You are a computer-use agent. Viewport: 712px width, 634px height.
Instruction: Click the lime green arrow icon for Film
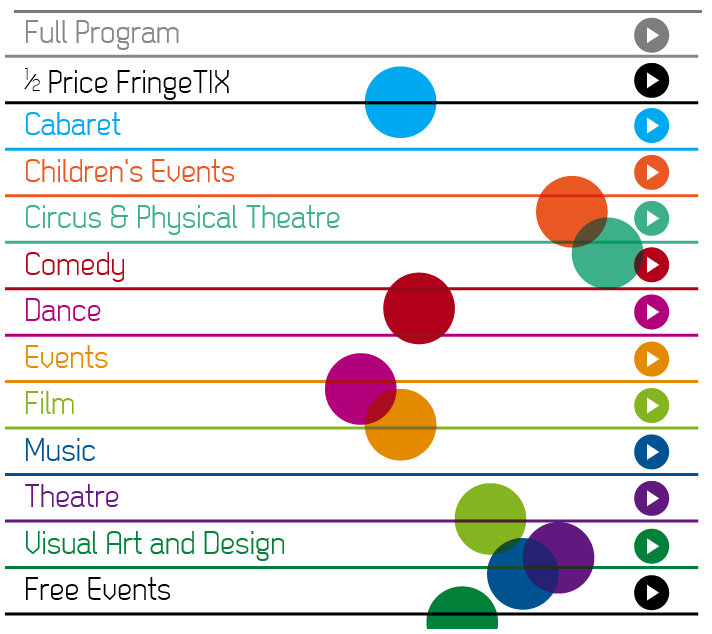click(651, 405)
